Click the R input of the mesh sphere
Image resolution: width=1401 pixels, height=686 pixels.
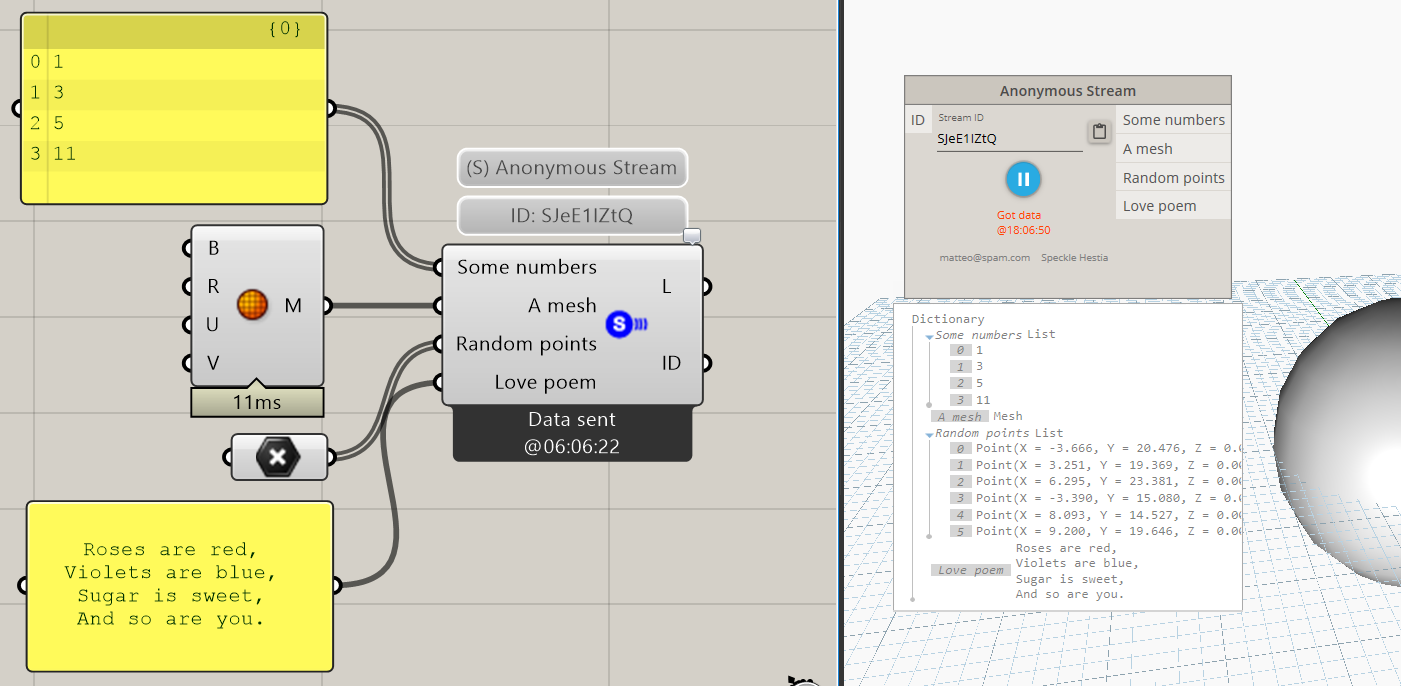pos(213,287)
